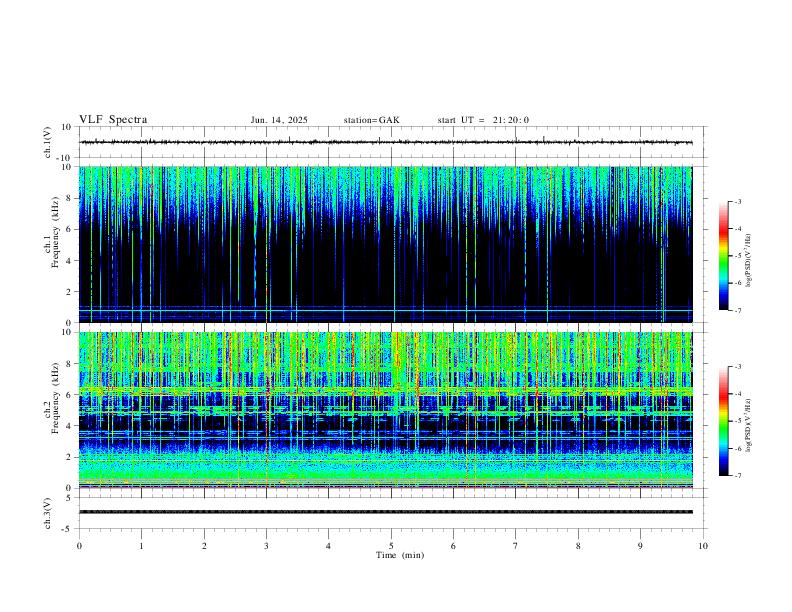Click the "-3" label on ch.2 color bar
792x612 pixels.
(x=737, y=367)
